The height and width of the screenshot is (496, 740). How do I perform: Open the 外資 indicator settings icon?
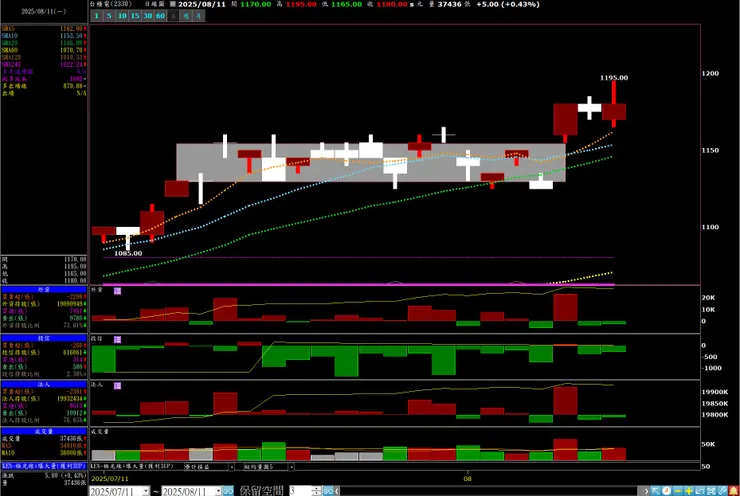pyautogui.click(x=118, y=291)
